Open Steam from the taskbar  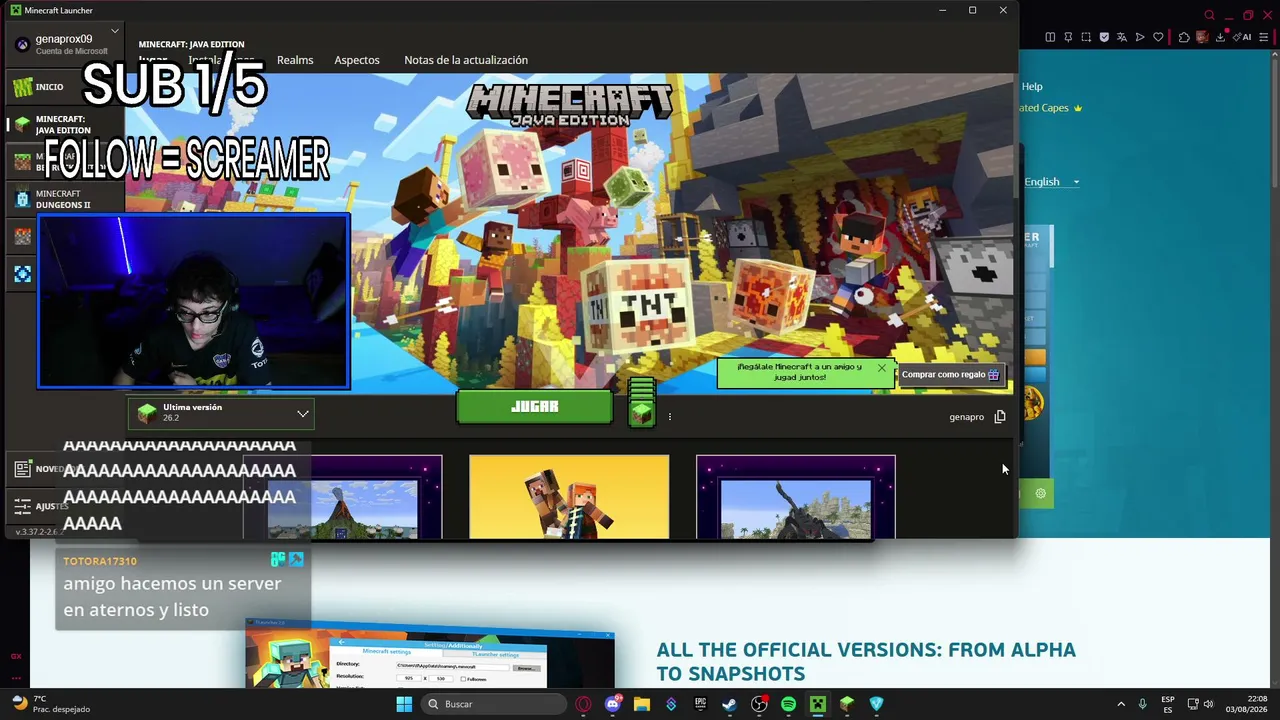(x=730, y=704)
